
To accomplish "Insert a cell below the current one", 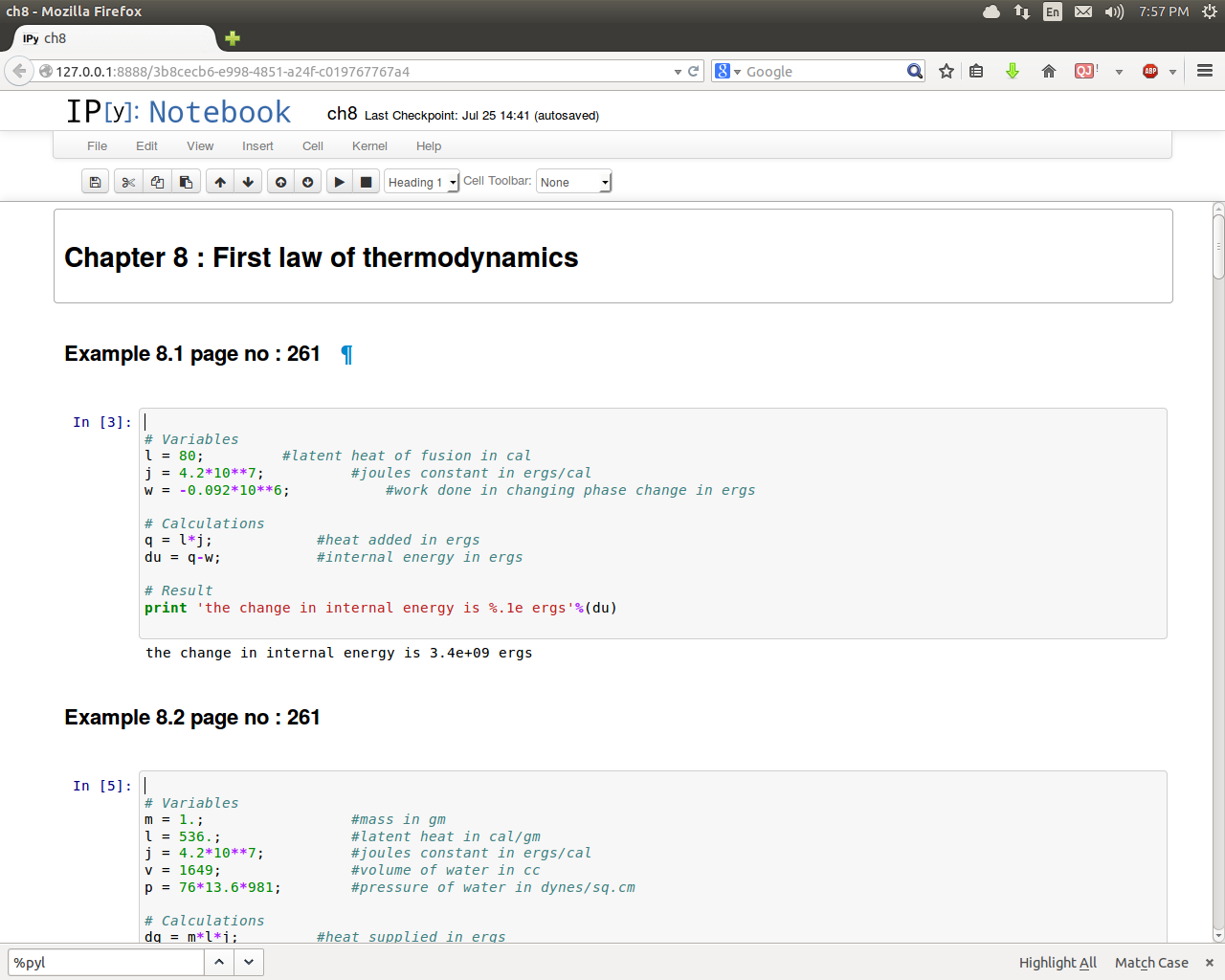I will pos(307,182).
